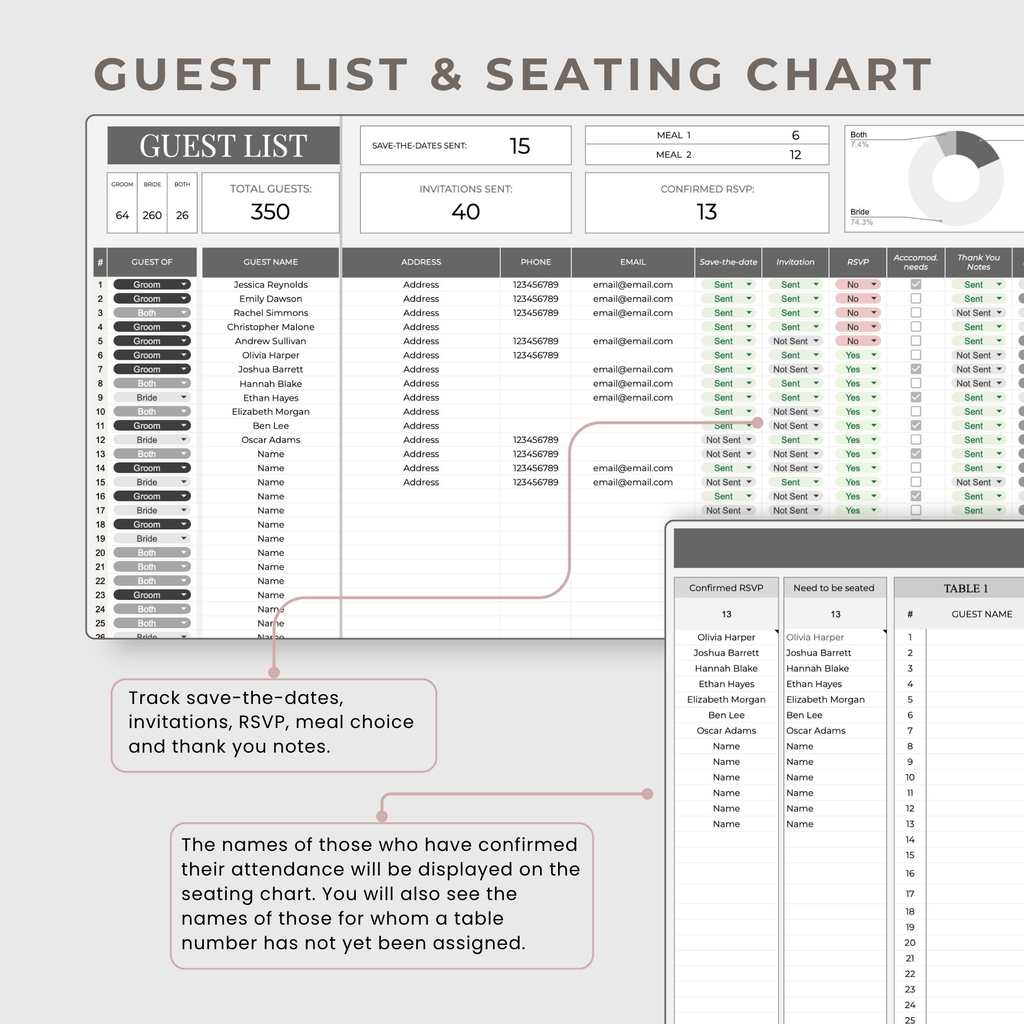Click the Accomod. needs column header
The image size is (1024, 1024).
(916, 262)
